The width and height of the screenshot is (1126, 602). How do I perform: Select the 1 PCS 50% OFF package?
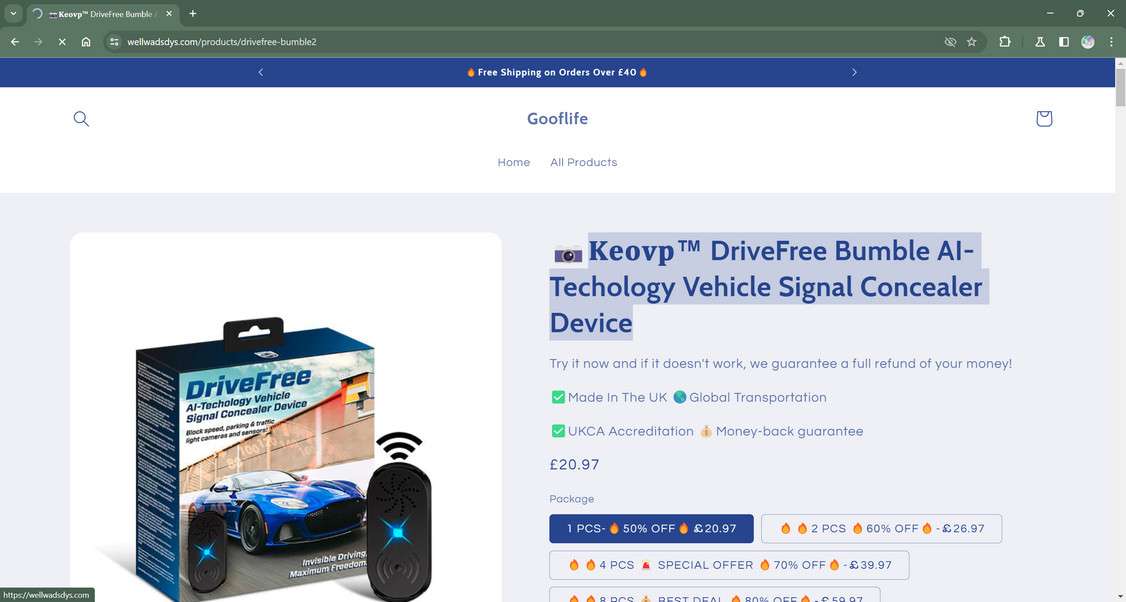tap(651, 529)
